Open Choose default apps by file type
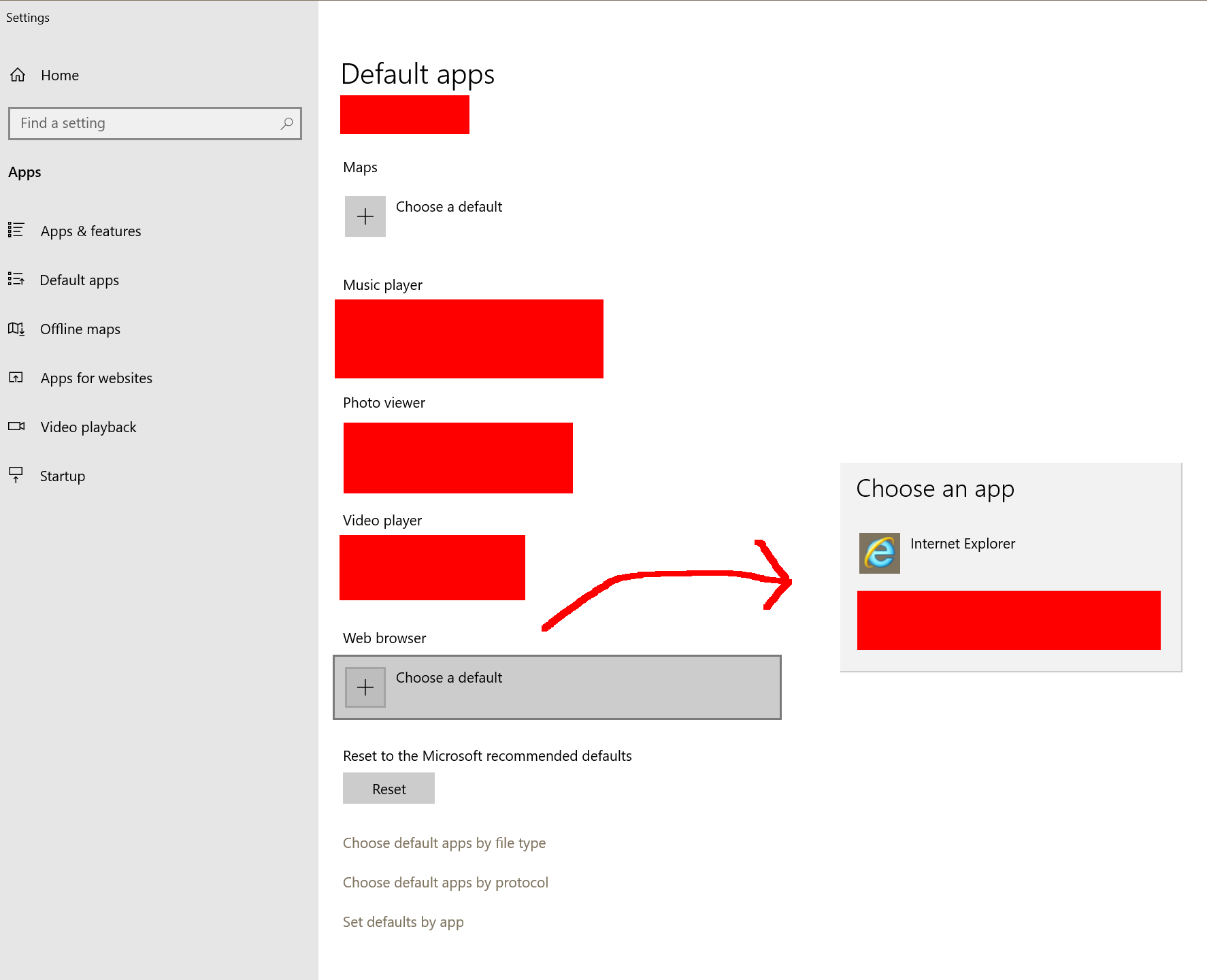The width and height of the screenshot is (1207, 980). pos(444,843)
